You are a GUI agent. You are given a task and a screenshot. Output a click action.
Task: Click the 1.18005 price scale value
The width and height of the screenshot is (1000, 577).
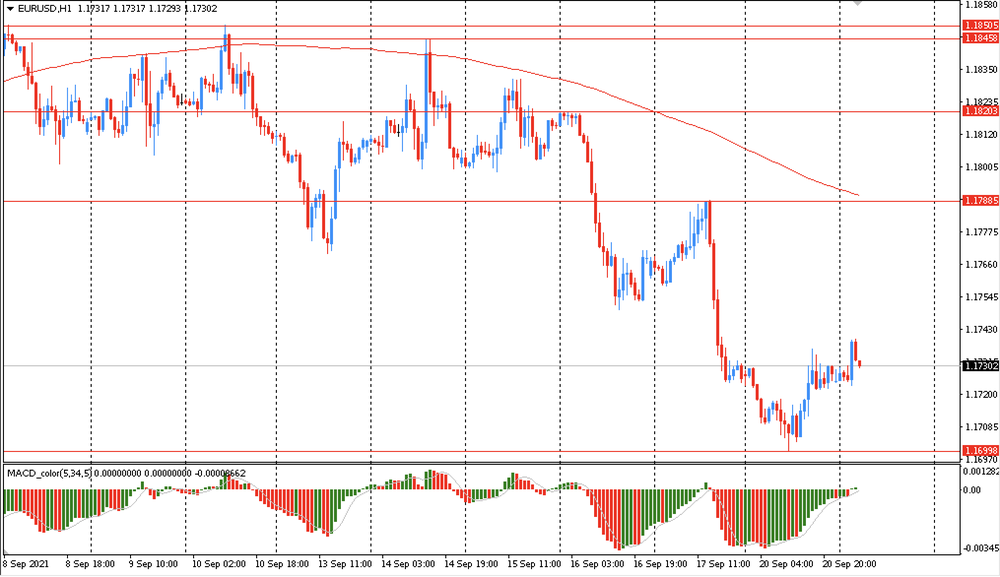tap(982, 167)
